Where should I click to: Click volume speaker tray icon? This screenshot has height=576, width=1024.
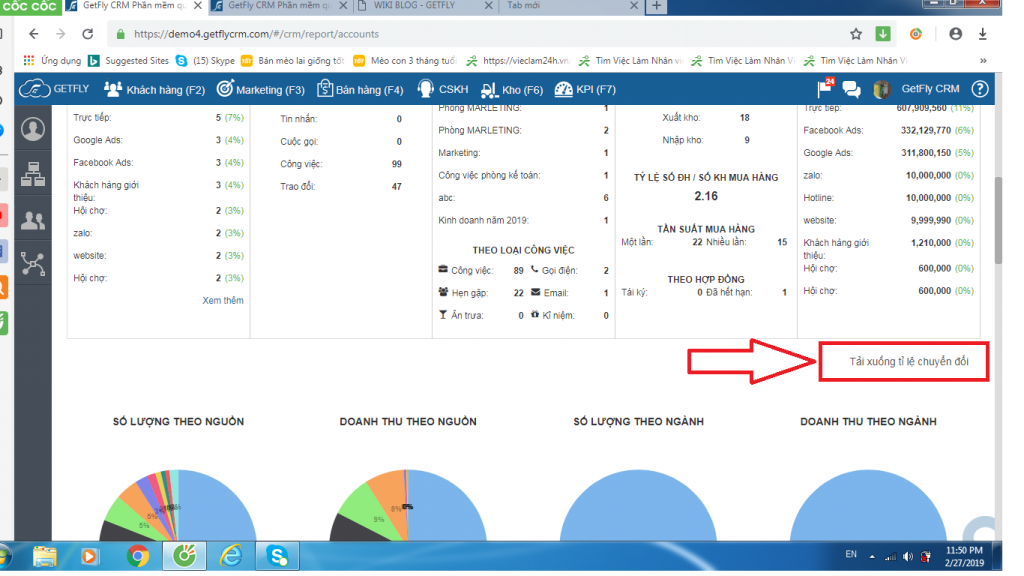pos(908,556)
